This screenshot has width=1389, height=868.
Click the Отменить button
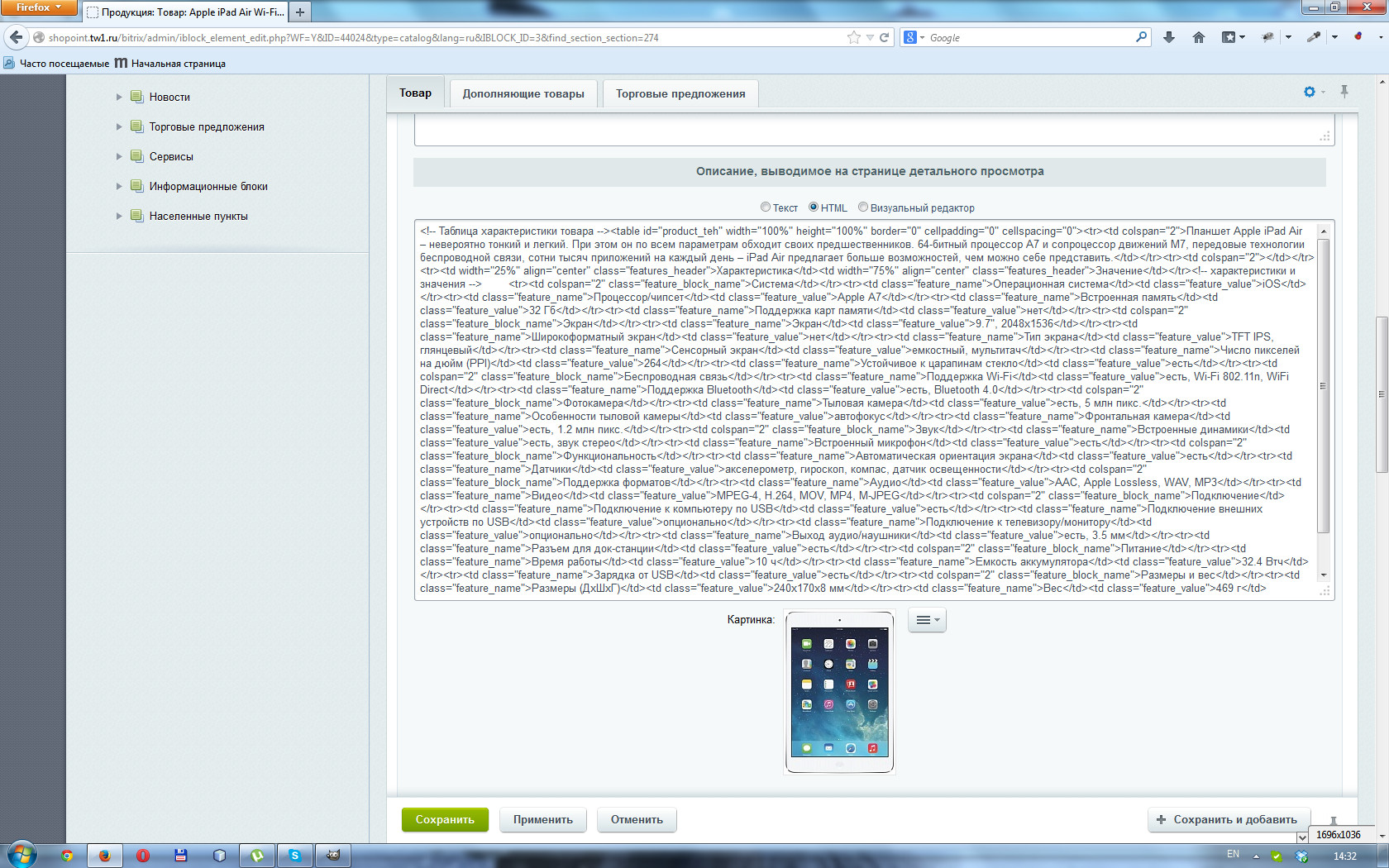click(x=637, y=819)
